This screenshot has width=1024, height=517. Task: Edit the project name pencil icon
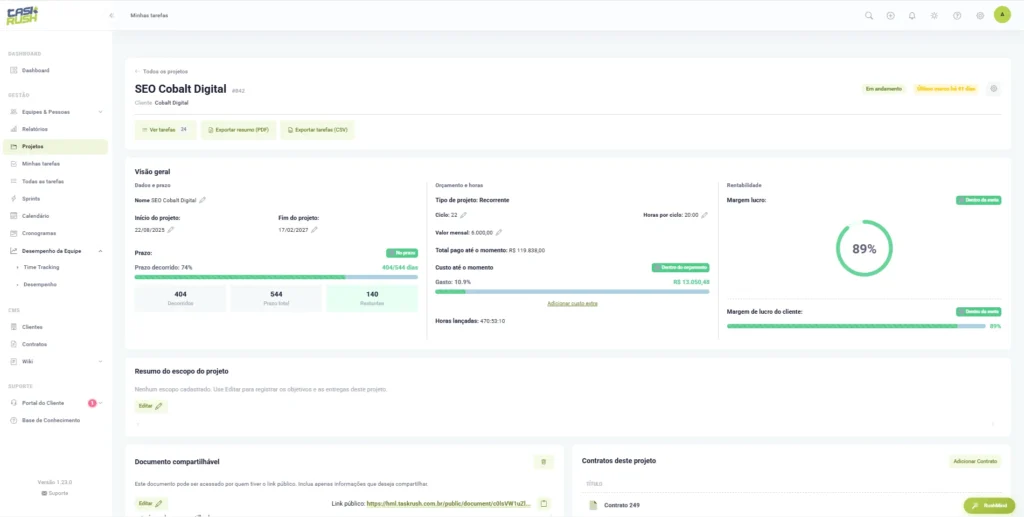tap(202, 200)
